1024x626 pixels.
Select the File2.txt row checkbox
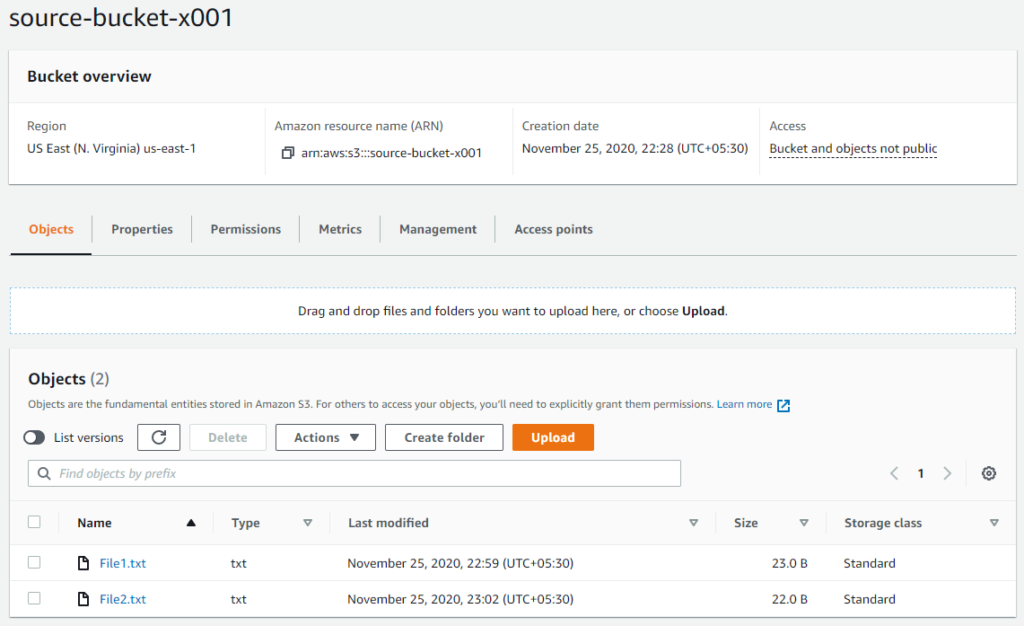34,598
